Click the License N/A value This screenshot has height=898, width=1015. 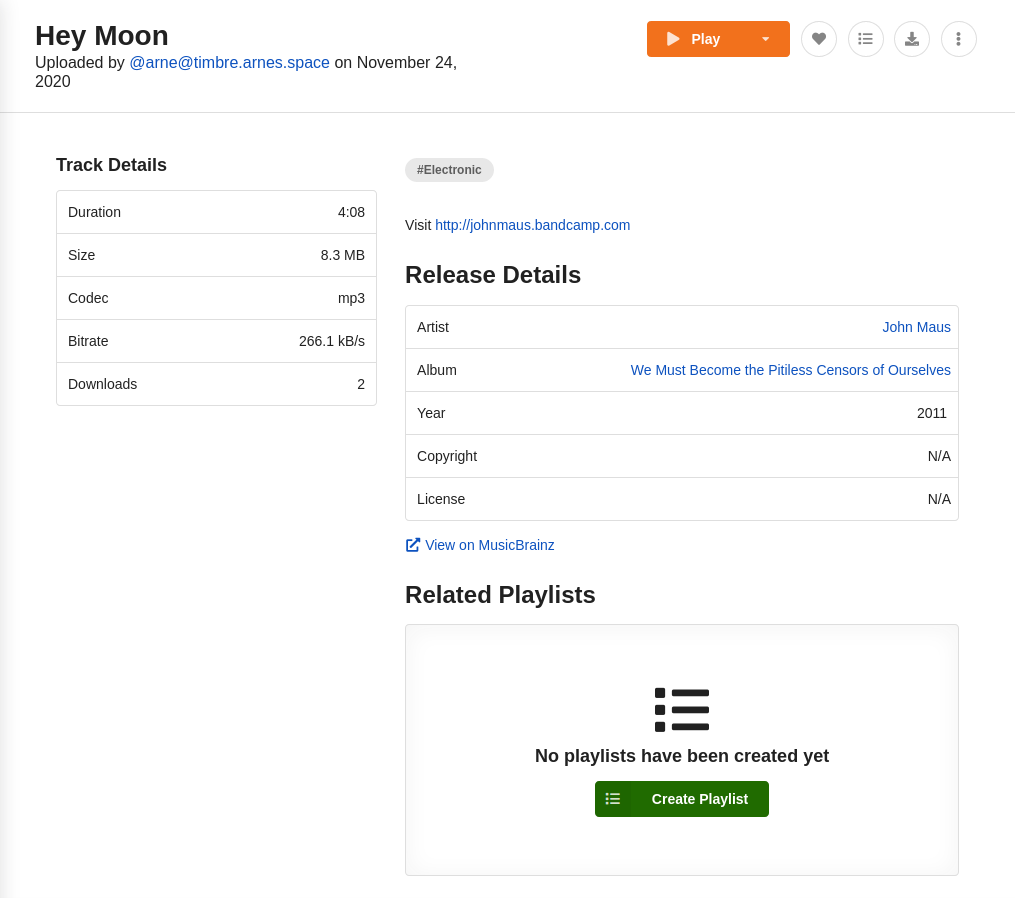pyautogui.click(x=939, y=499)
